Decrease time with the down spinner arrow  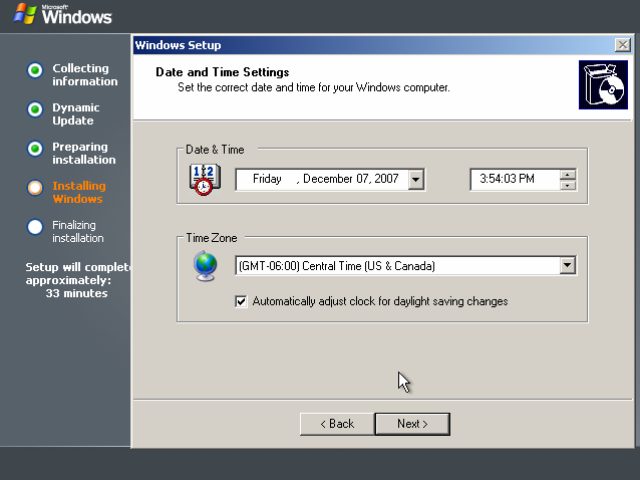tap(567, 185)
